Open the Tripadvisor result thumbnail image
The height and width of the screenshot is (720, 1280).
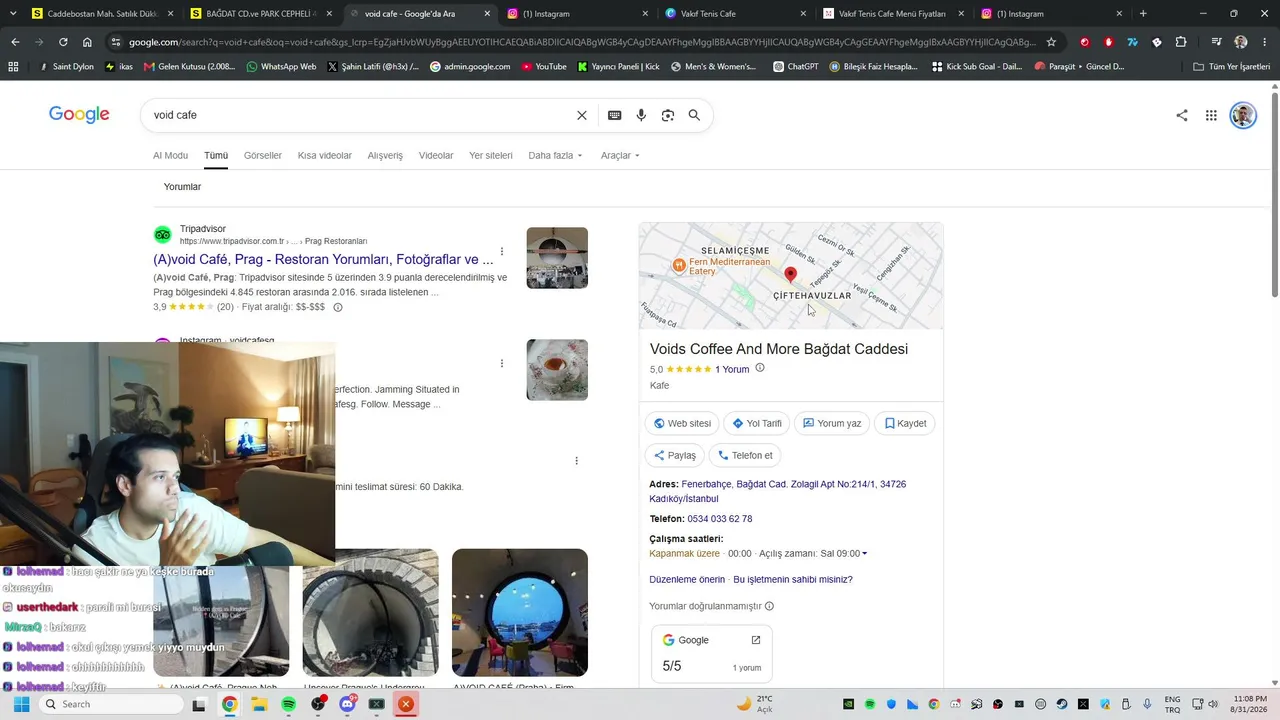click(557, 258)
